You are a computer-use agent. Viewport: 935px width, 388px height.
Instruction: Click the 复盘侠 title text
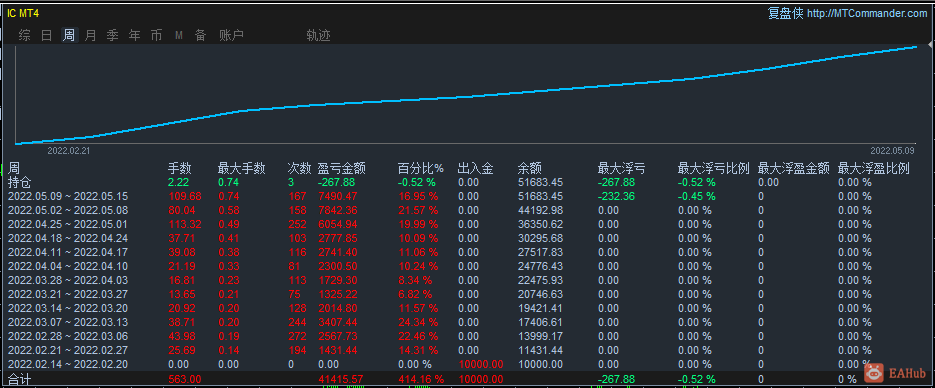(785, 13)
